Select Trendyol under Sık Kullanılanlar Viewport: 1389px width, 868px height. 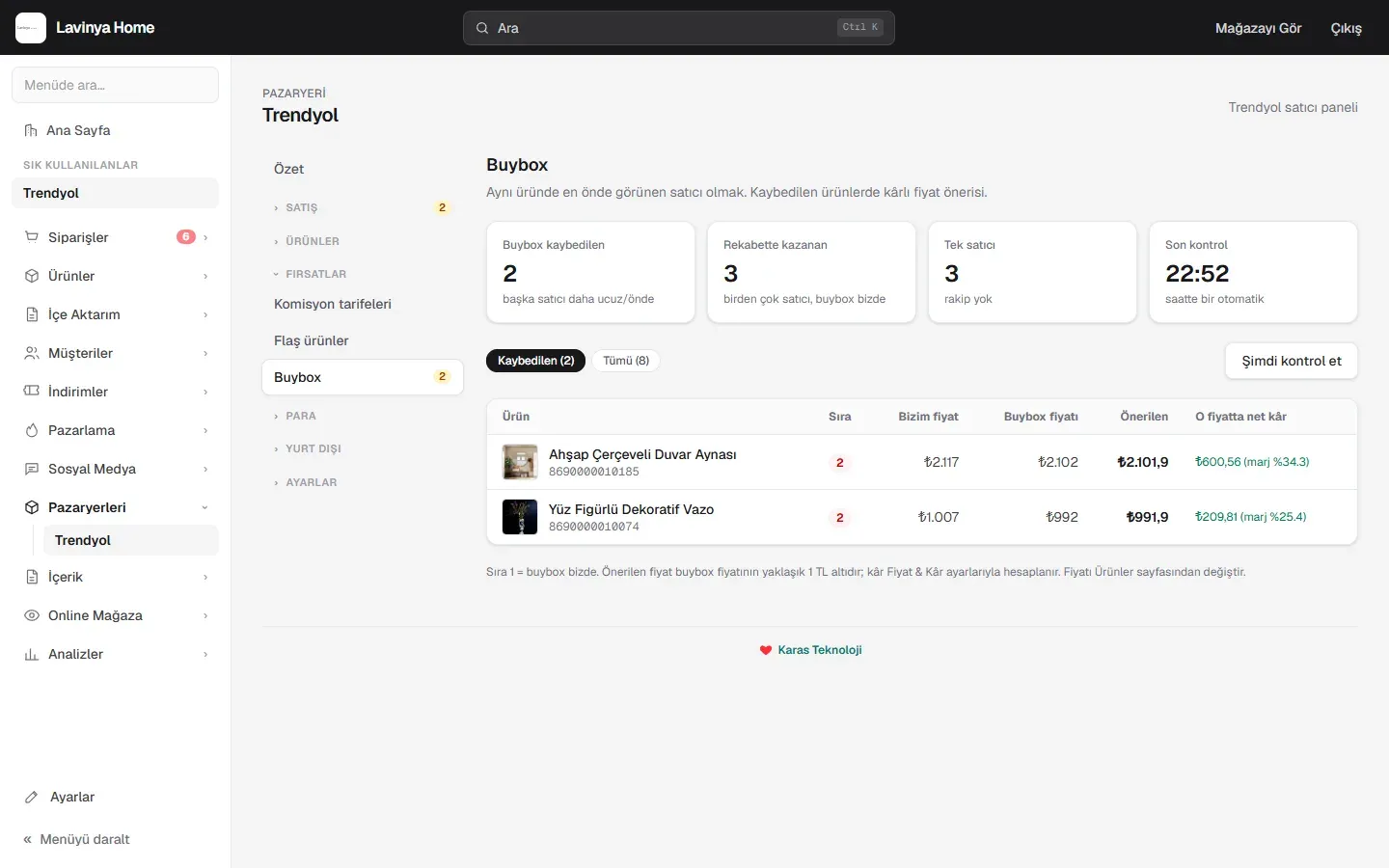pos(115,193)
